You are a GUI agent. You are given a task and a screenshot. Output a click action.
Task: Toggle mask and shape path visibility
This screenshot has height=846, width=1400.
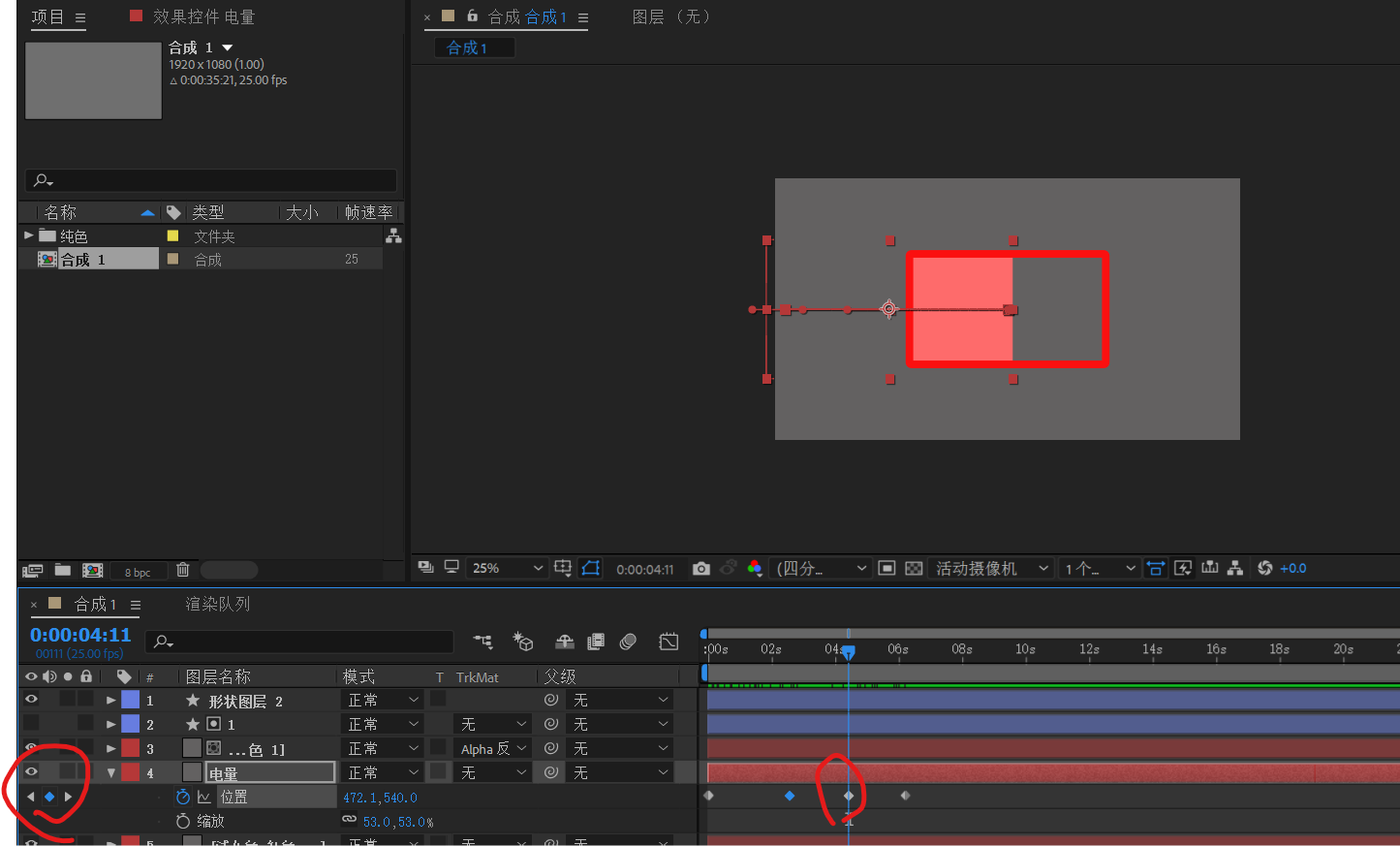tap(591, 568)
